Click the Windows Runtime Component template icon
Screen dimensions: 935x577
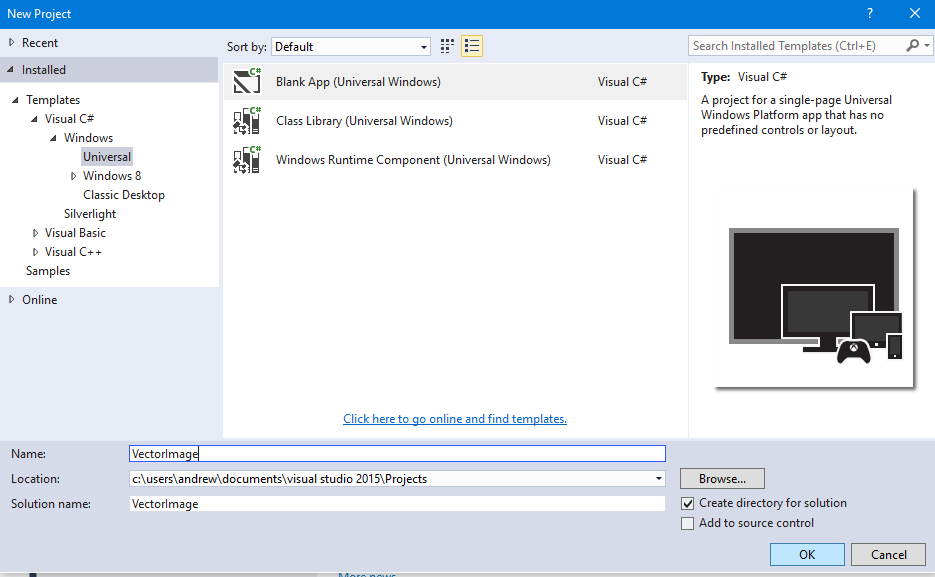coord(247,160)
